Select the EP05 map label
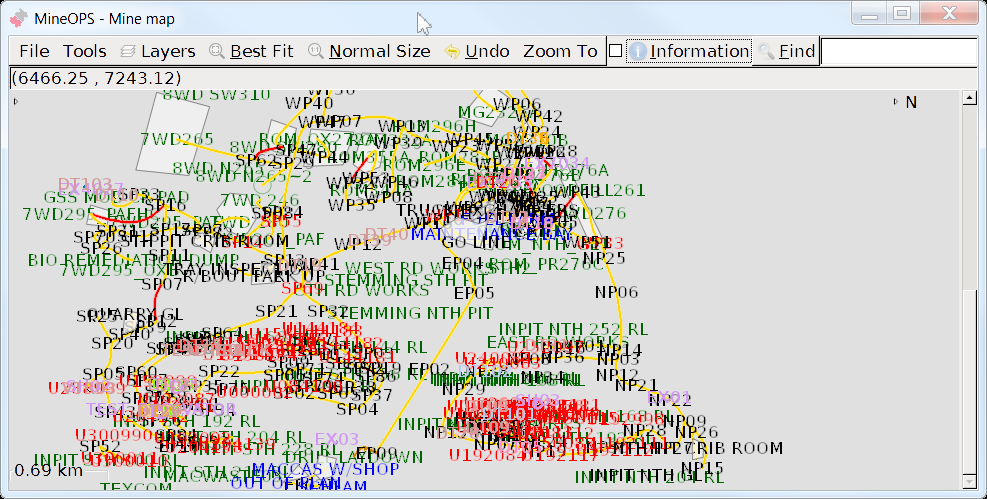The height and width of the screenshot is (499, 987). point(475,293)
